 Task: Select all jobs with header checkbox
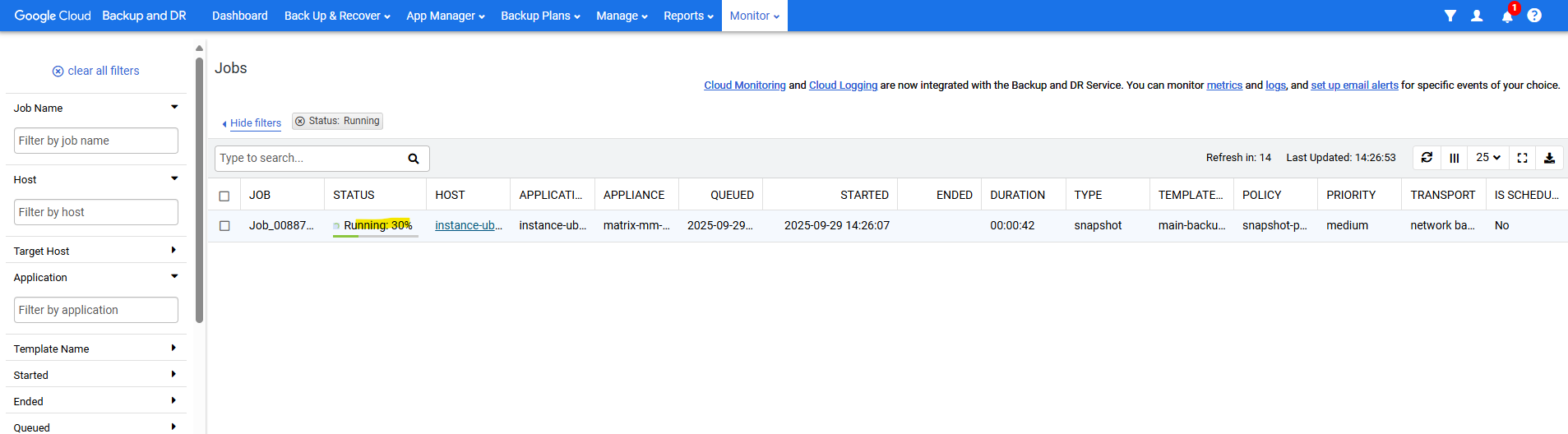[224, 196]
